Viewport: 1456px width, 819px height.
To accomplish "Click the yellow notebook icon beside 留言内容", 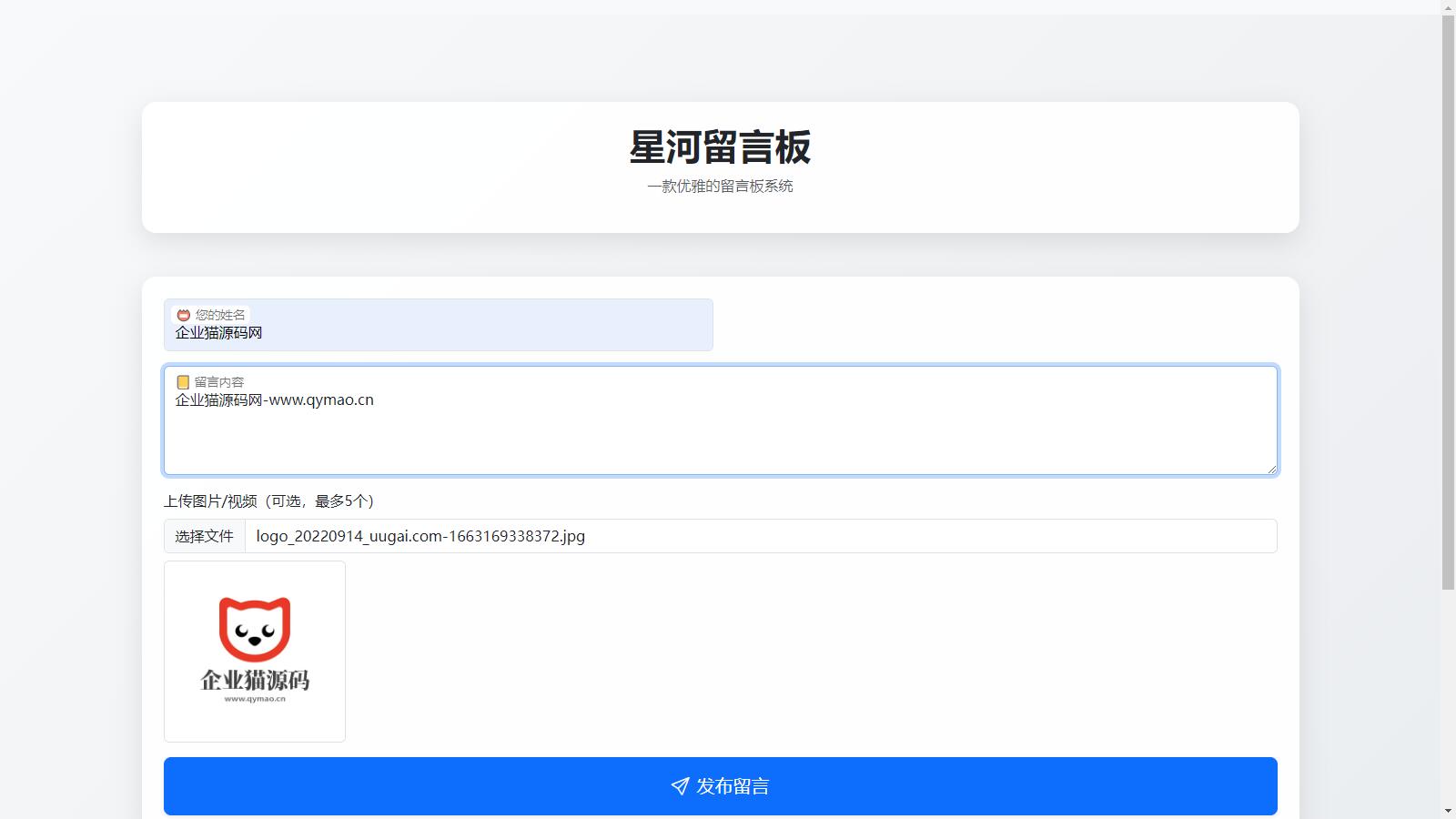I will 183,382.
